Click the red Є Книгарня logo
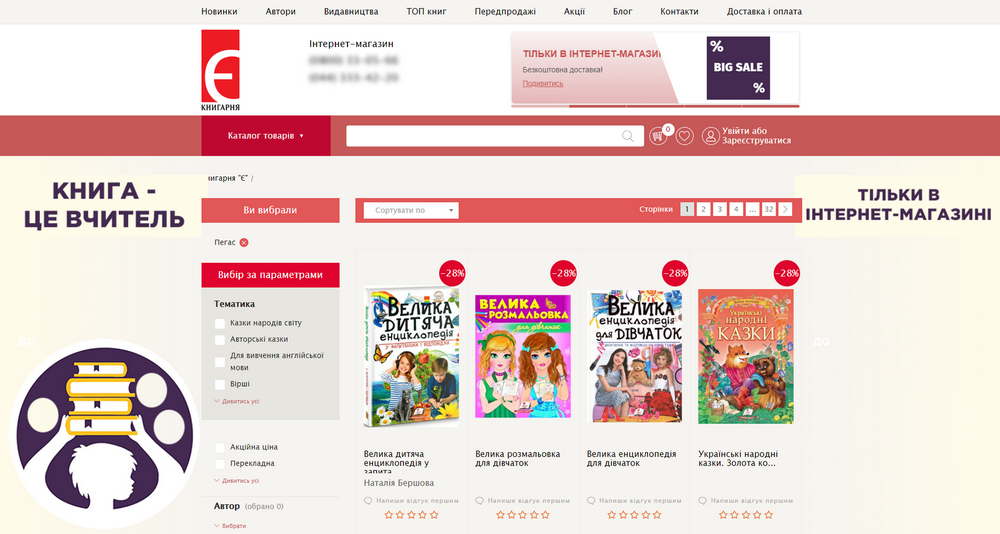 click(x=220, y=70)
